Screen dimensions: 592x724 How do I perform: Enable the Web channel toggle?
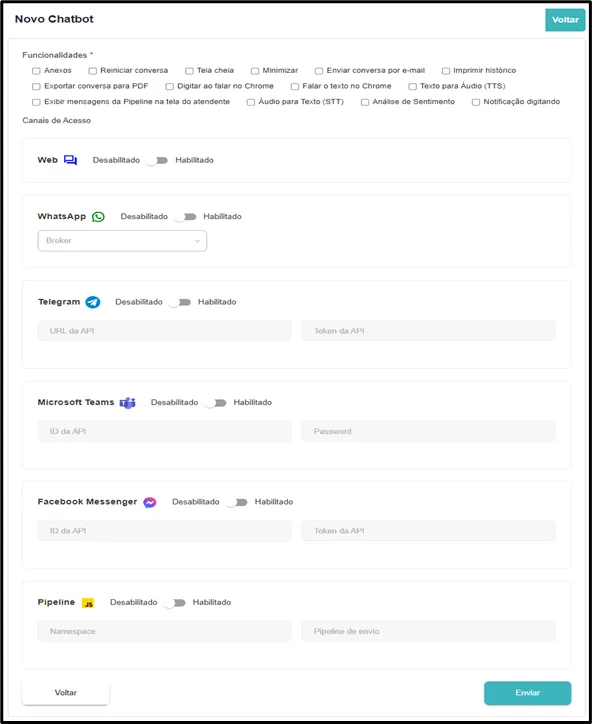tap(157, 161)
